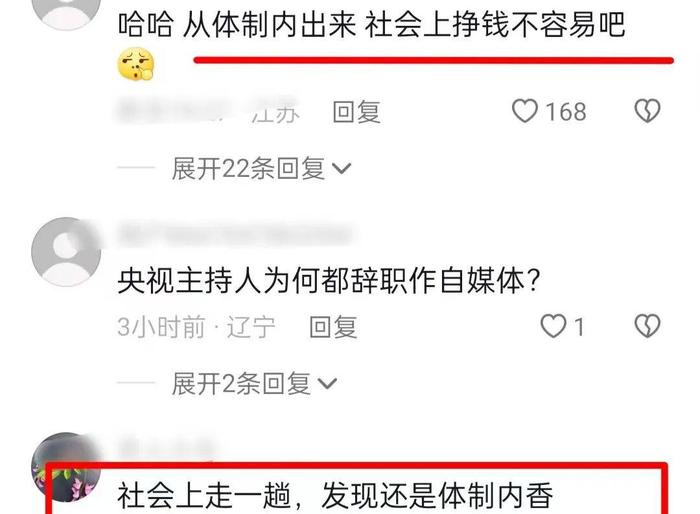Like the comment with 168 likes
This screenshot has width=700, height=514.
coord(525,111)
